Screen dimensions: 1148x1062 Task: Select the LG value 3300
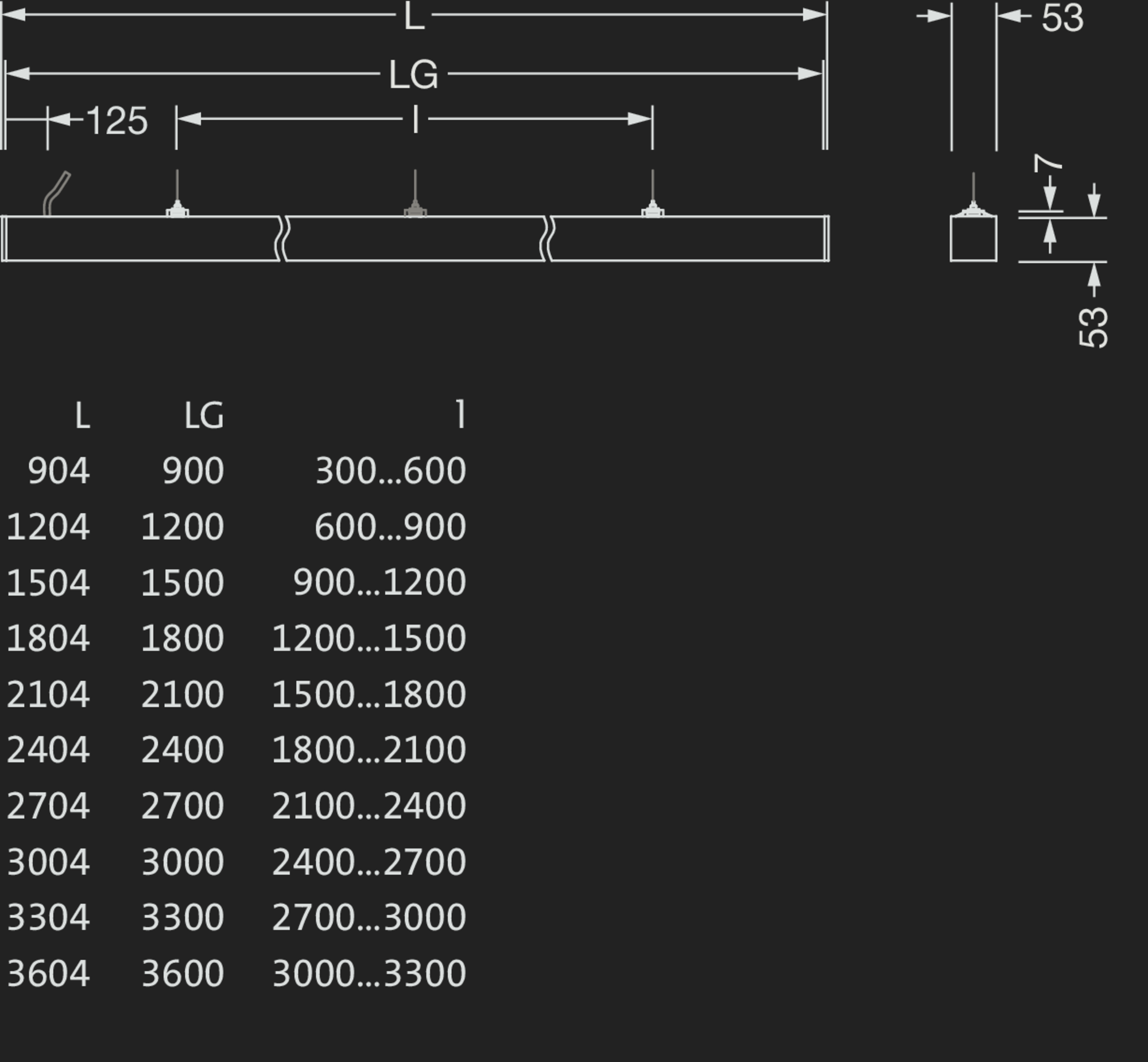click(183, 917)
